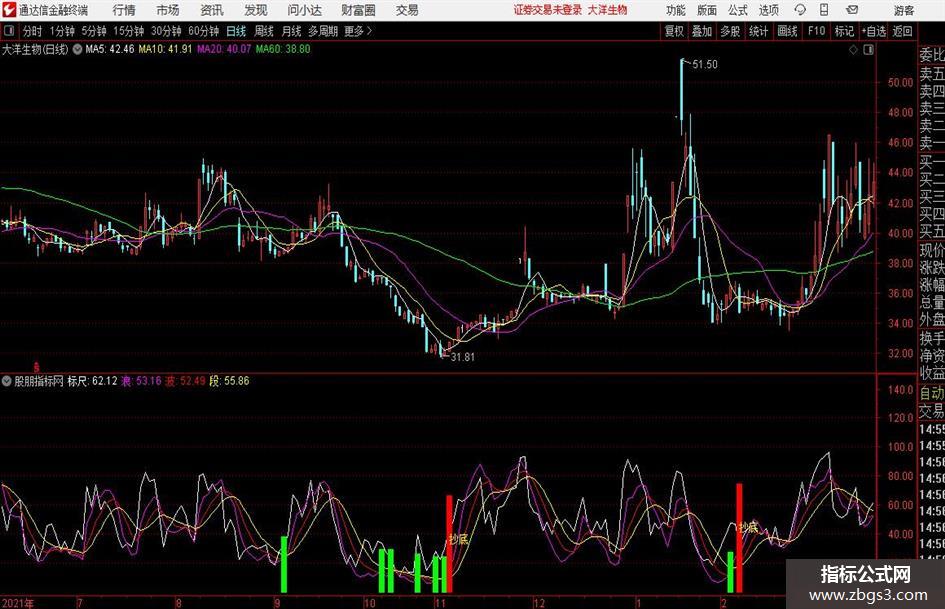Click the 大洋生物(日线) chart title
945x609 pixels.
click(x=35, y=49)
